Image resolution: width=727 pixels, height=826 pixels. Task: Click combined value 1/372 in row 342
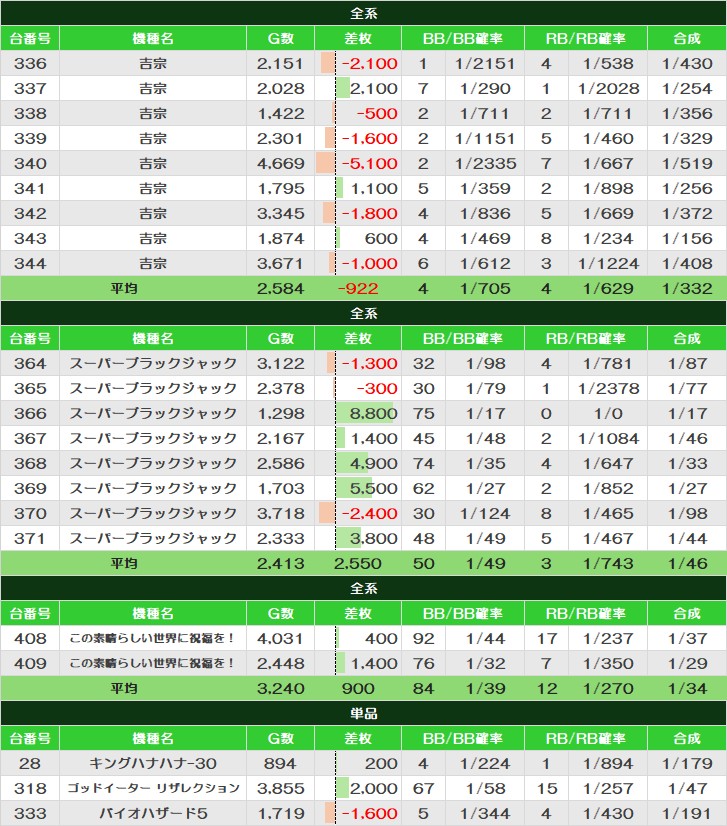coord(687,213)
